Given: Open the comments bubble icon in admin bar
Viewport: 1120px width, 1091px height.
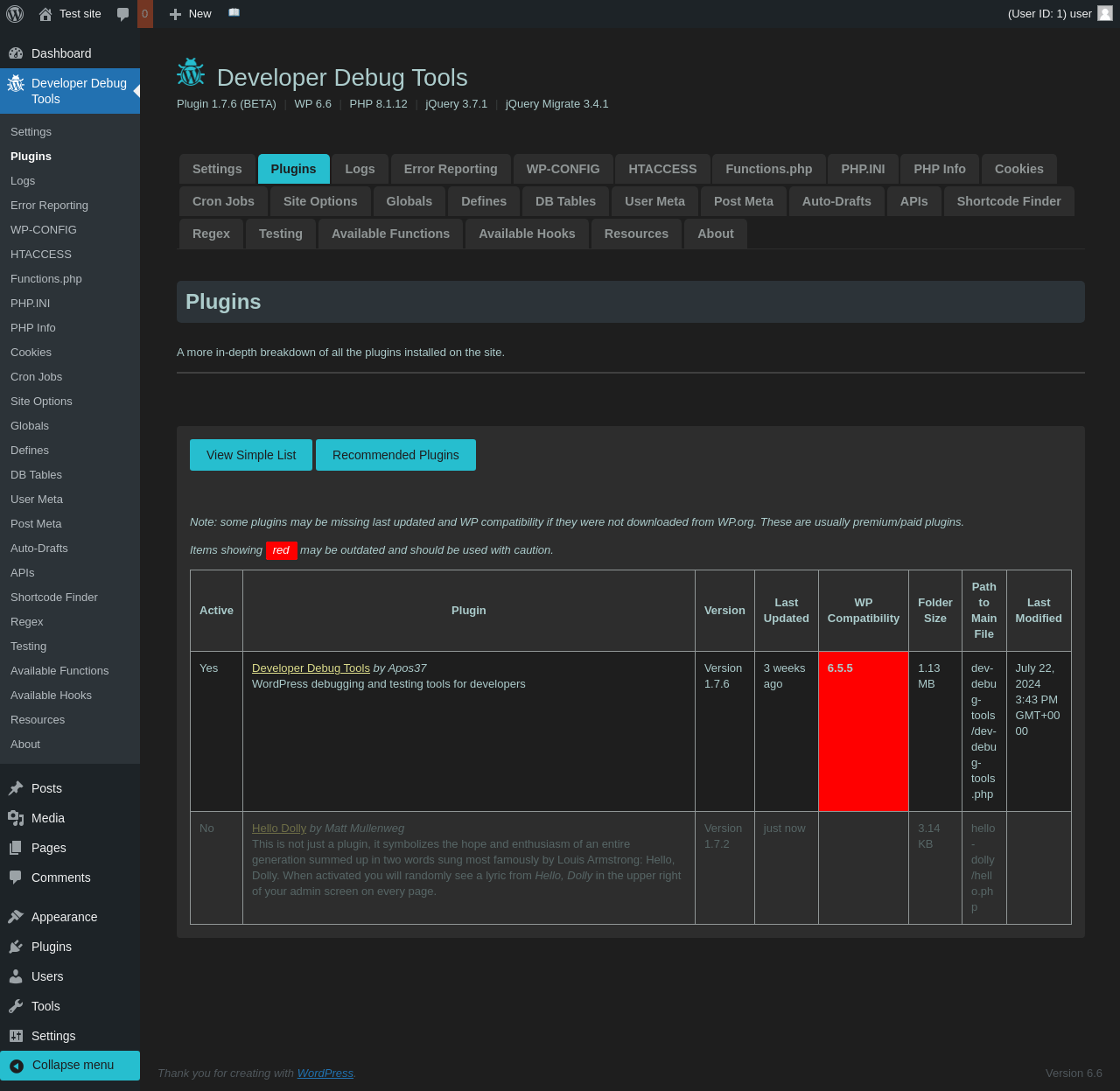Looking at the screenshot, I should coord(123,14).
